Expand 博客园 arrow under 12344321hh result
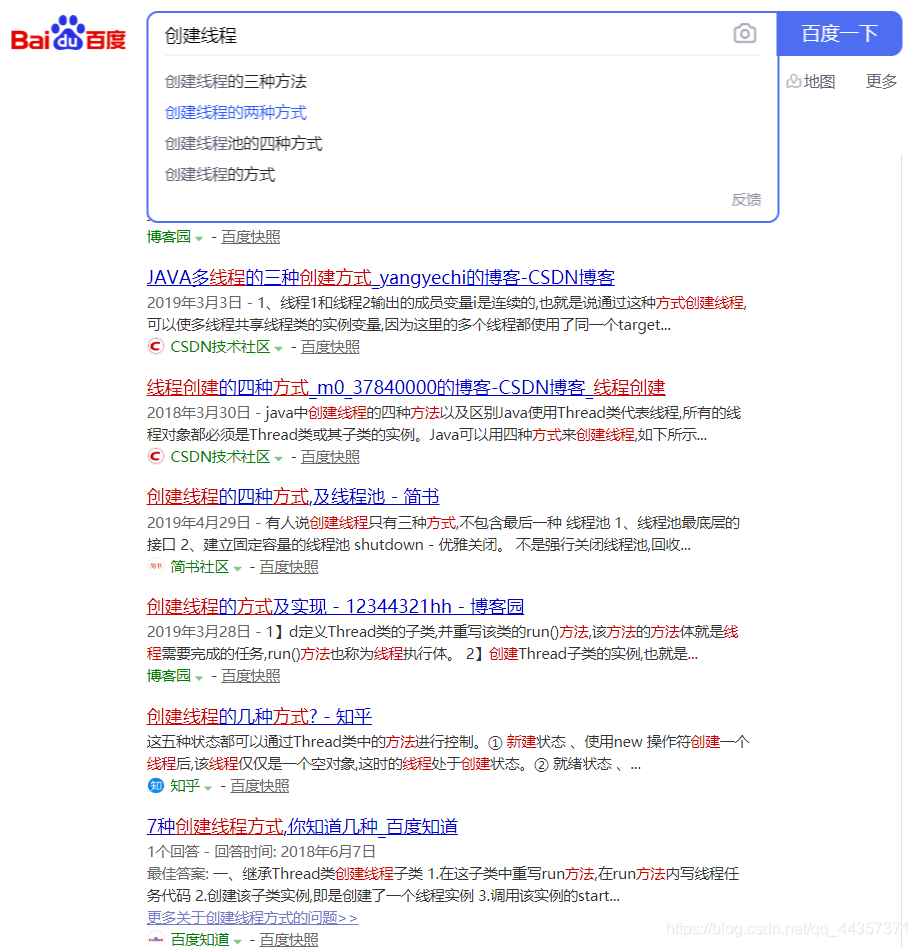The image size is (917, 947). coord(199,678)
